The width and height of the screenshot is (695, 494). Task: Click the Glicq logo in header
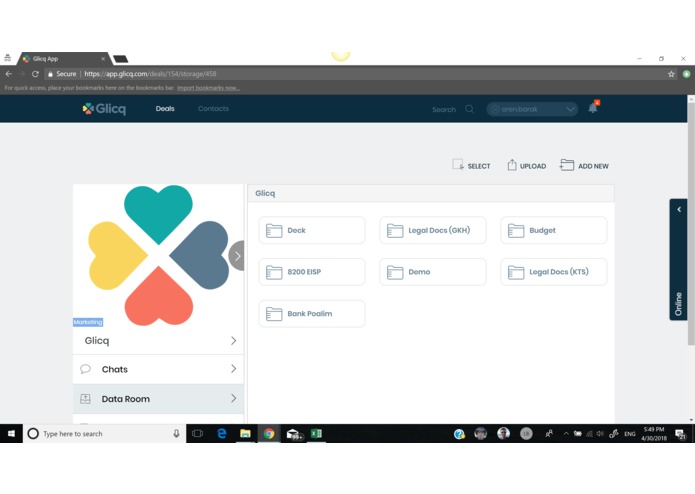point(104,109)
